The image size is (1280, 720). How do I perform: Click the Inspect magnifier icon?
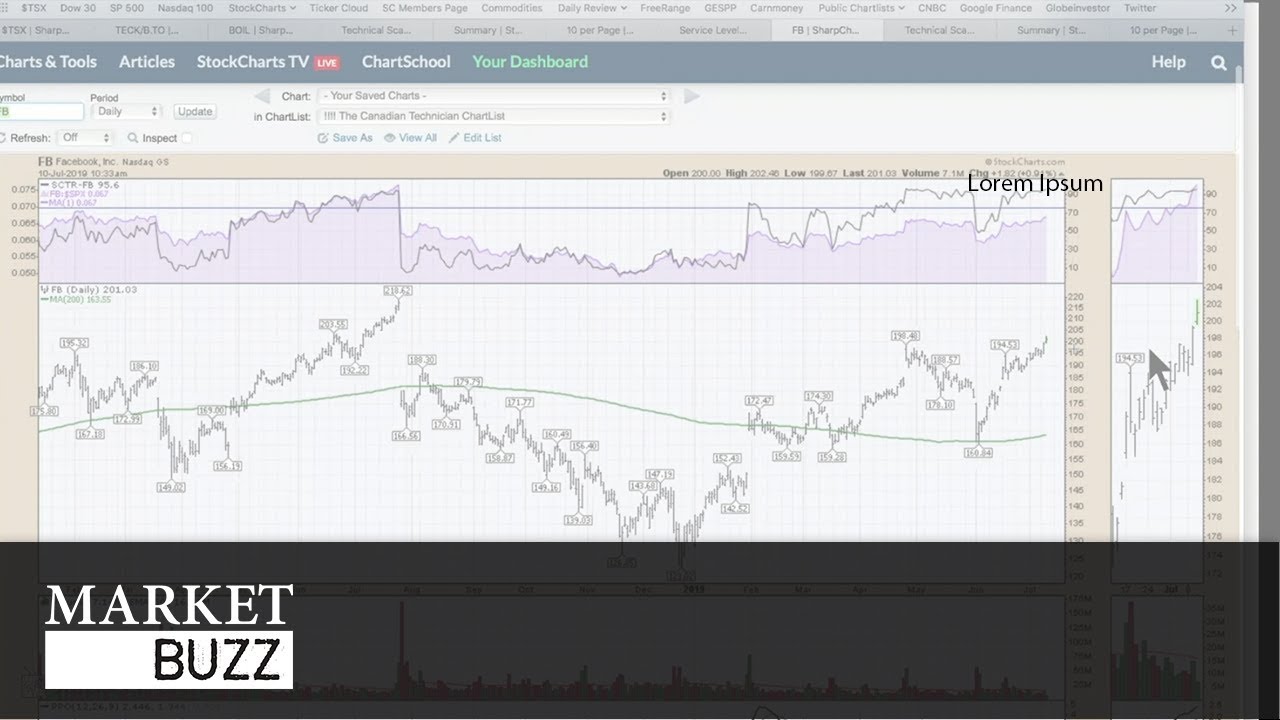pos(133,138)
